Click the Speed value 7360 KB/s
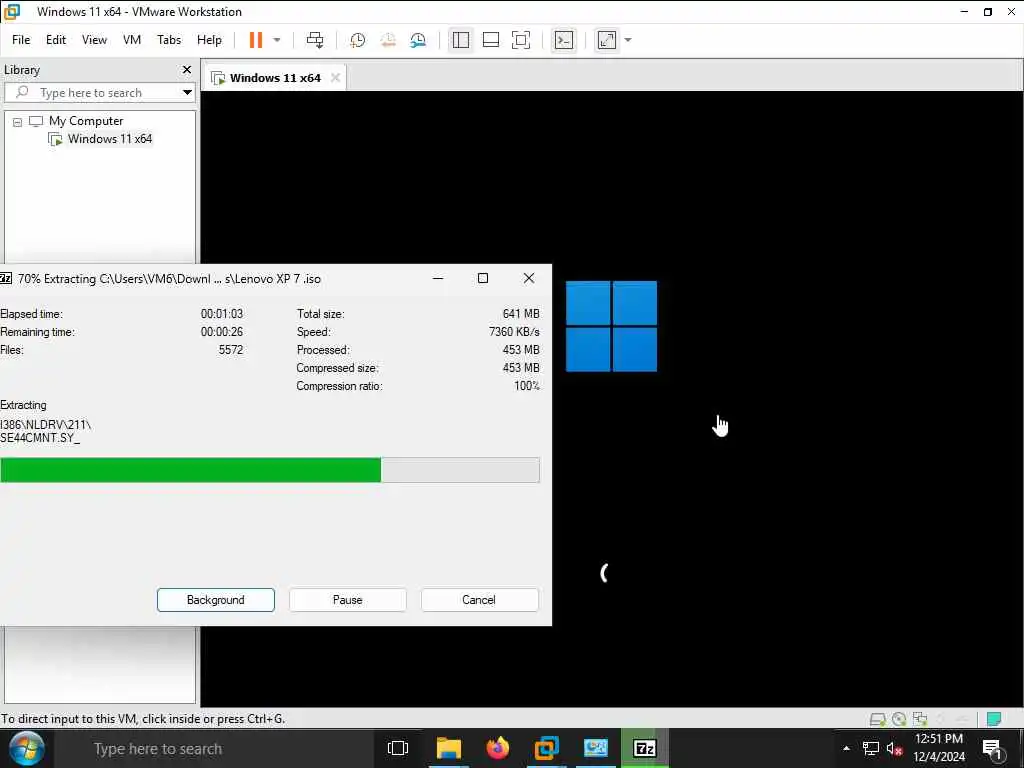The image size is (1024, 768). 514,332
